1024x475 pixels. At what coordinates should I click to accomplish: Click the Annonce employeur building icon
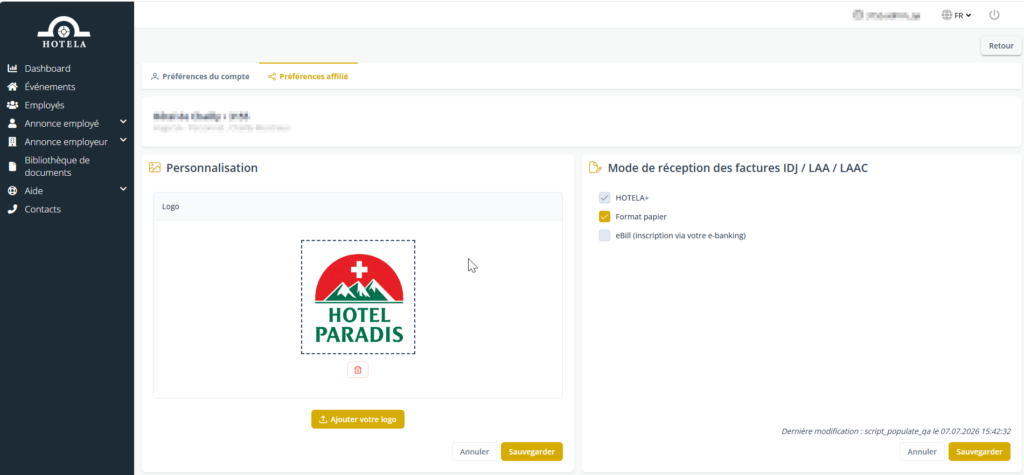(x=12, y=142)
